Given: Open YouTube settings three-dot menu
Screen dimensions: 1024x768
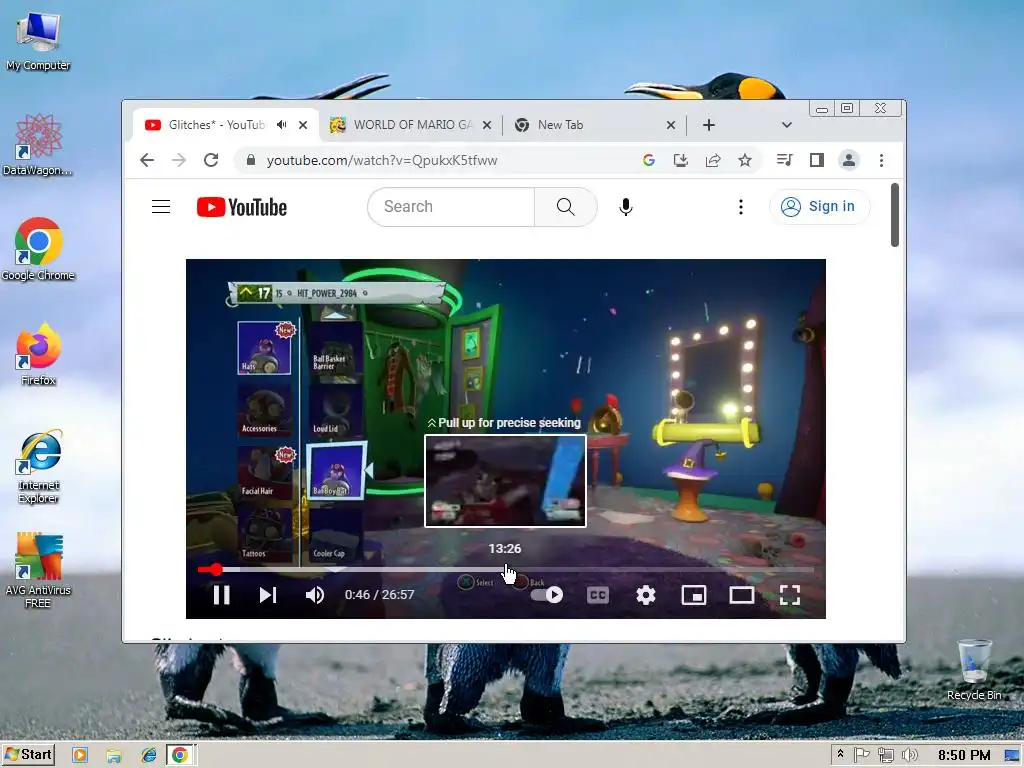Looking at the screenshot, I should click(x=741, y=207).
